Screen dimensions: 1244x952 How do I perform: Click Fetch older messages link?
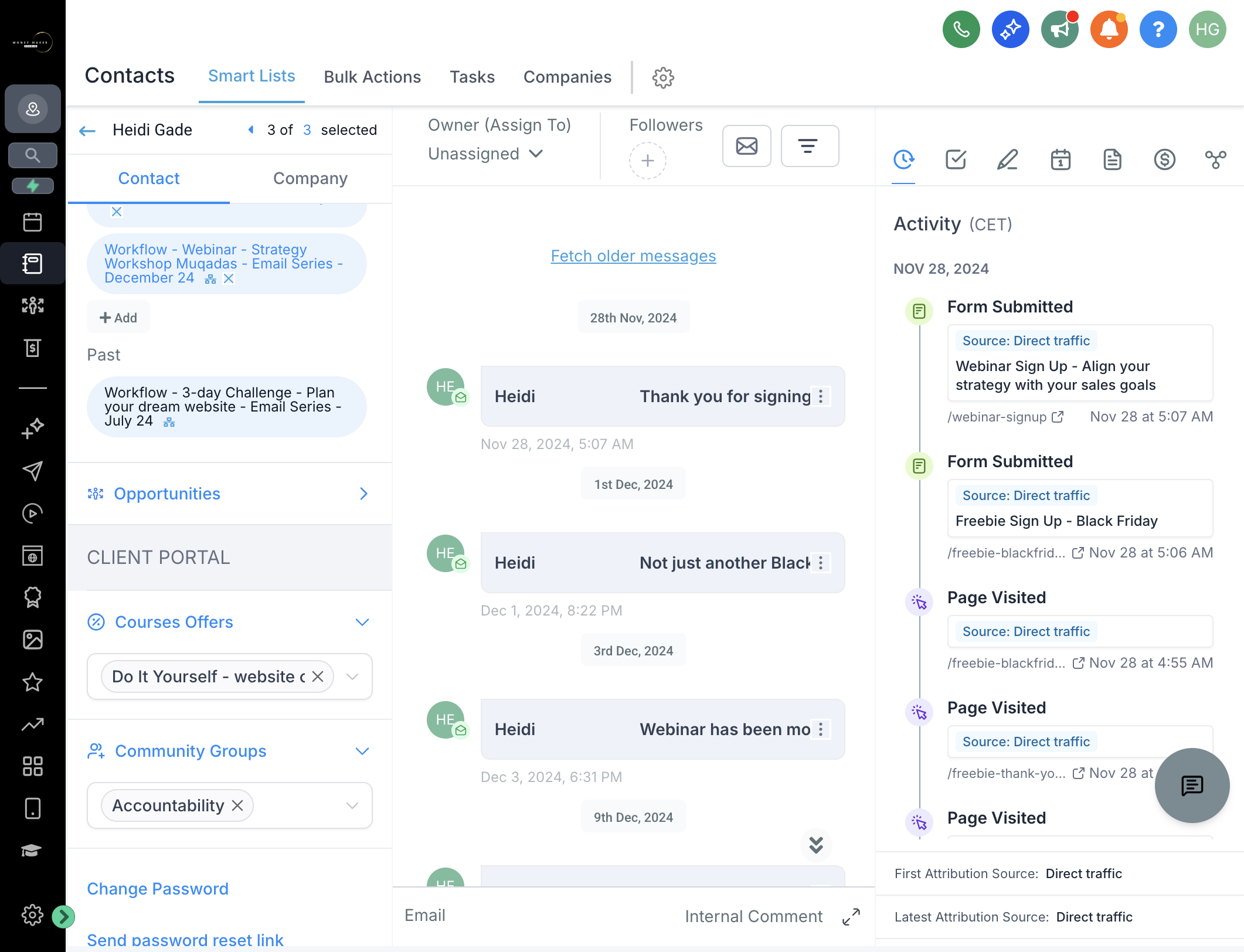pos(633,256)
